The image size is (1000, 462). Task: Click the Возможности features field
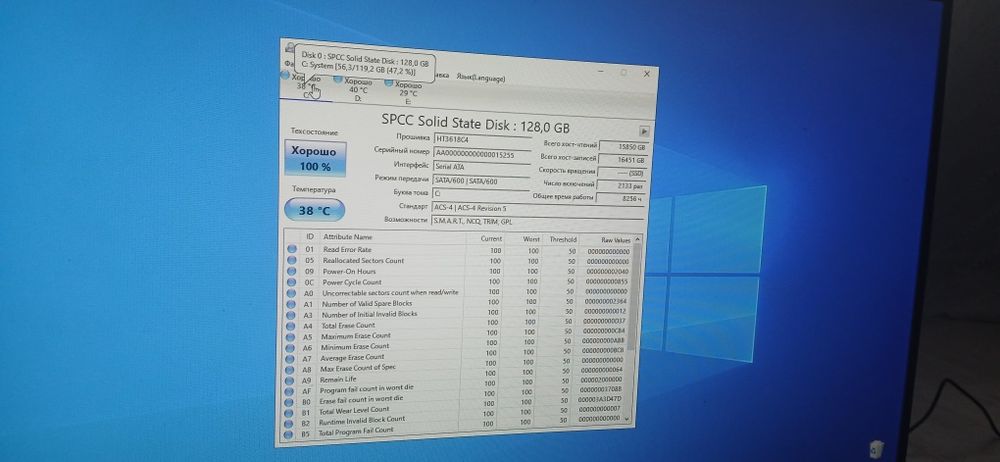coord(537,222)
